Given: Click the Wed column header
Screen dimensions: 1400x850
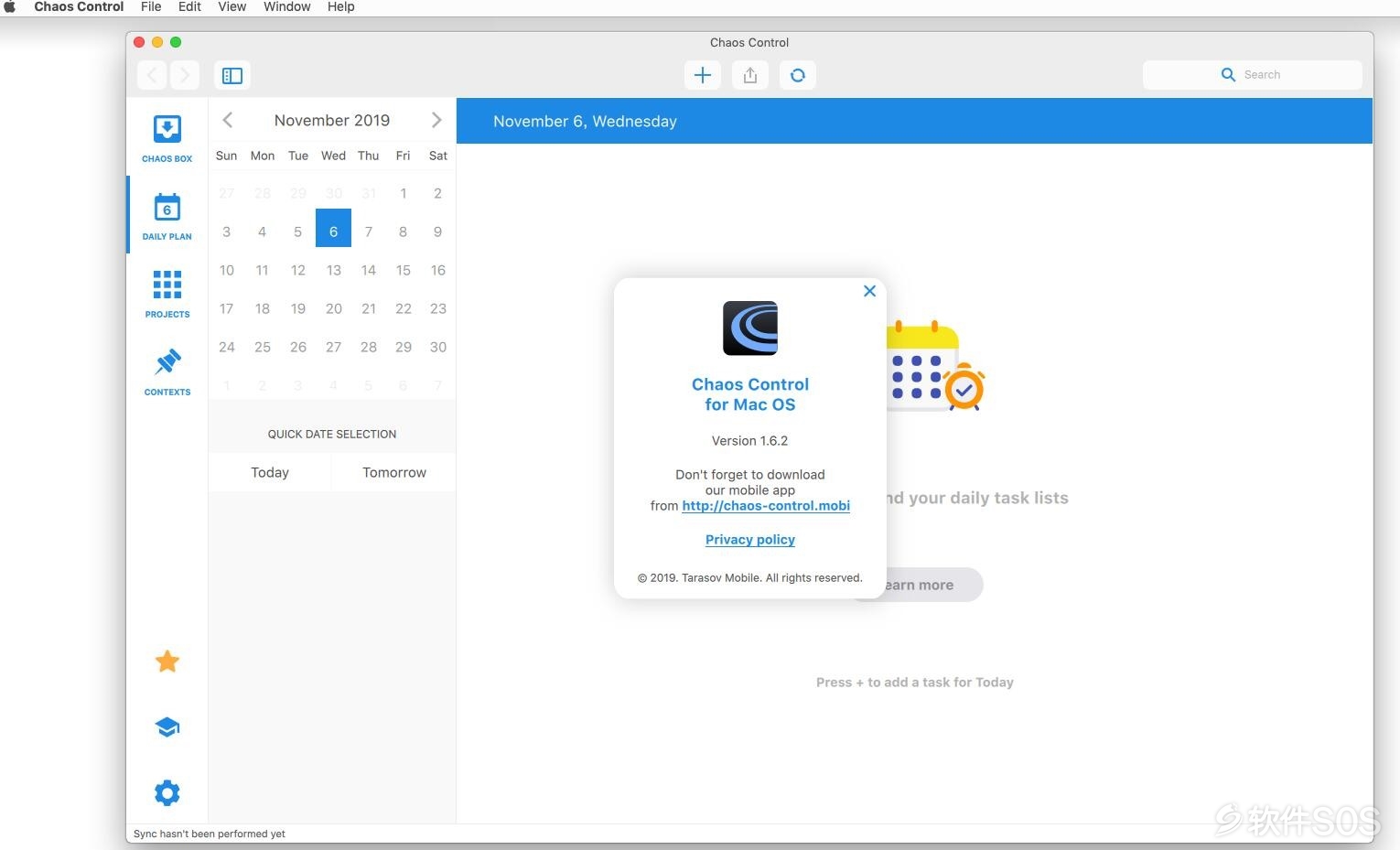Looking at the screenshot, I should click(x=333, y=156).
